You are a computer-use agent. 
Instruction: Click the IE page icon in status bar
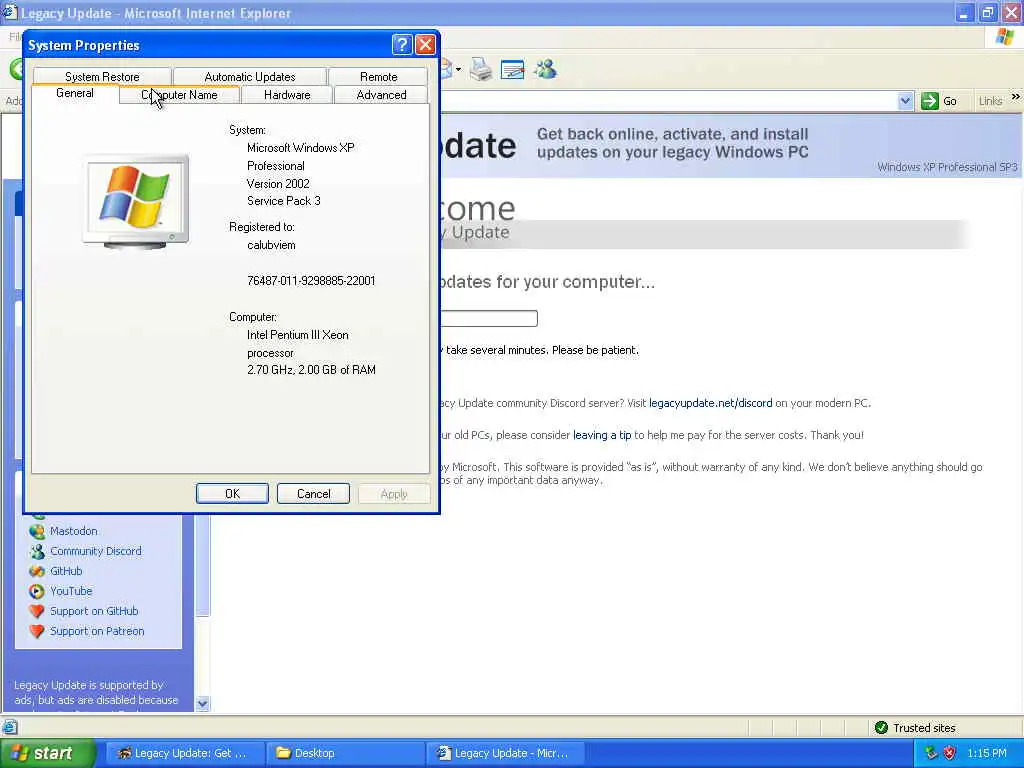coord(9,727)
